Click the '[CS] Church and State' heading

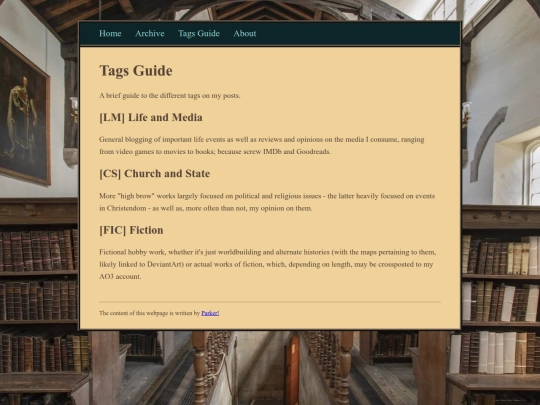coord(155,174)
